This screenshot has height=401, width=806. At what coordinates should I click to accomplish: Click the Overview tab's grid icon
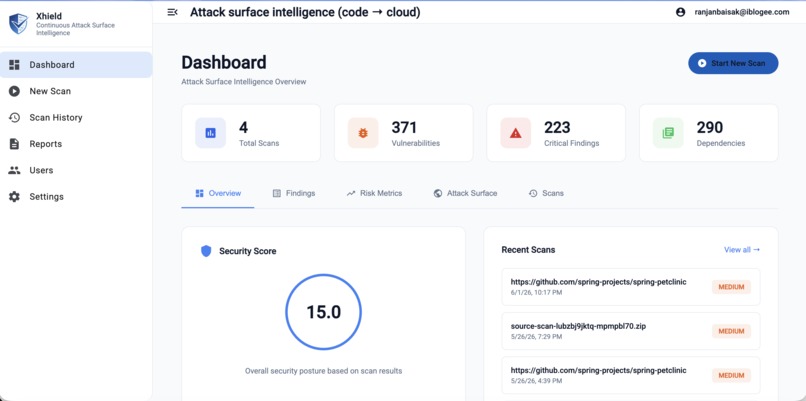pos(200,193)
